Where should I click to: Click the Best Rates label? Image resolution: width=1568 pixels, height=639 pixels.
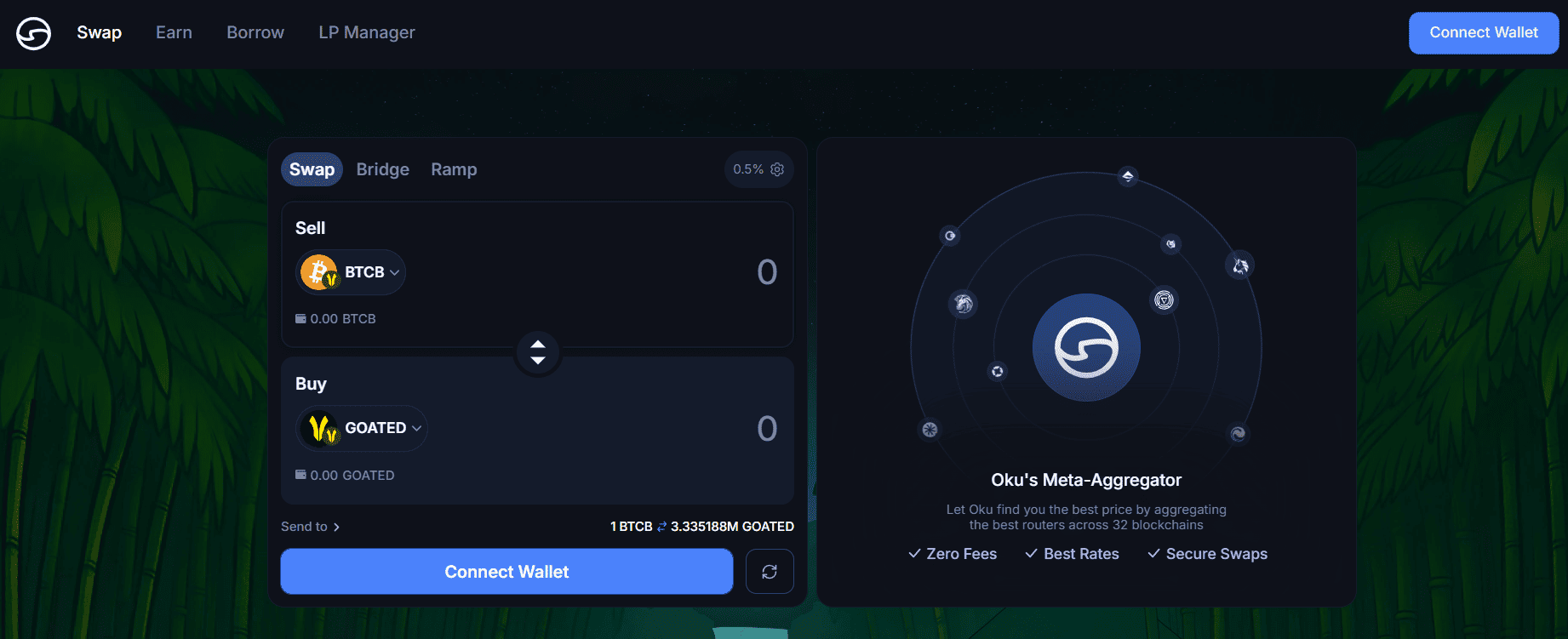tap(1073, 554)
